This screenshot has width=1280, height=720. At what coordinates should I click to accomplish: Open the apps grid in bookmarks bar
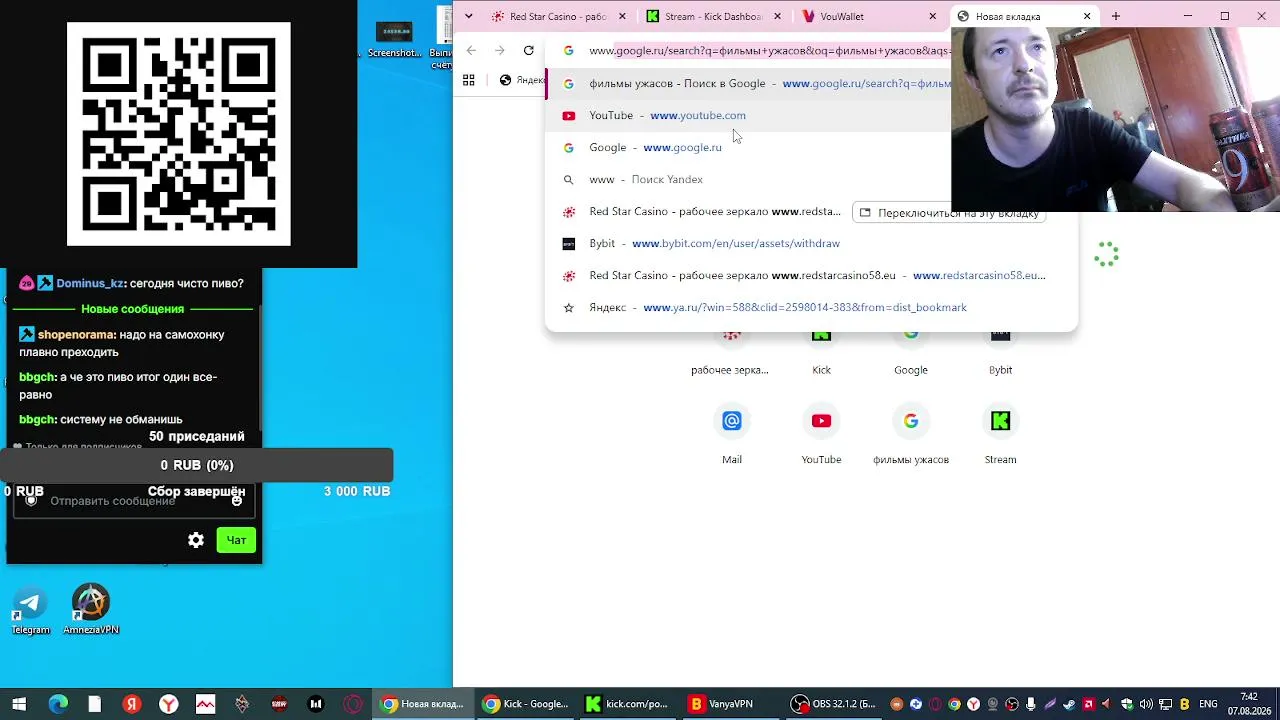(468, 80)
